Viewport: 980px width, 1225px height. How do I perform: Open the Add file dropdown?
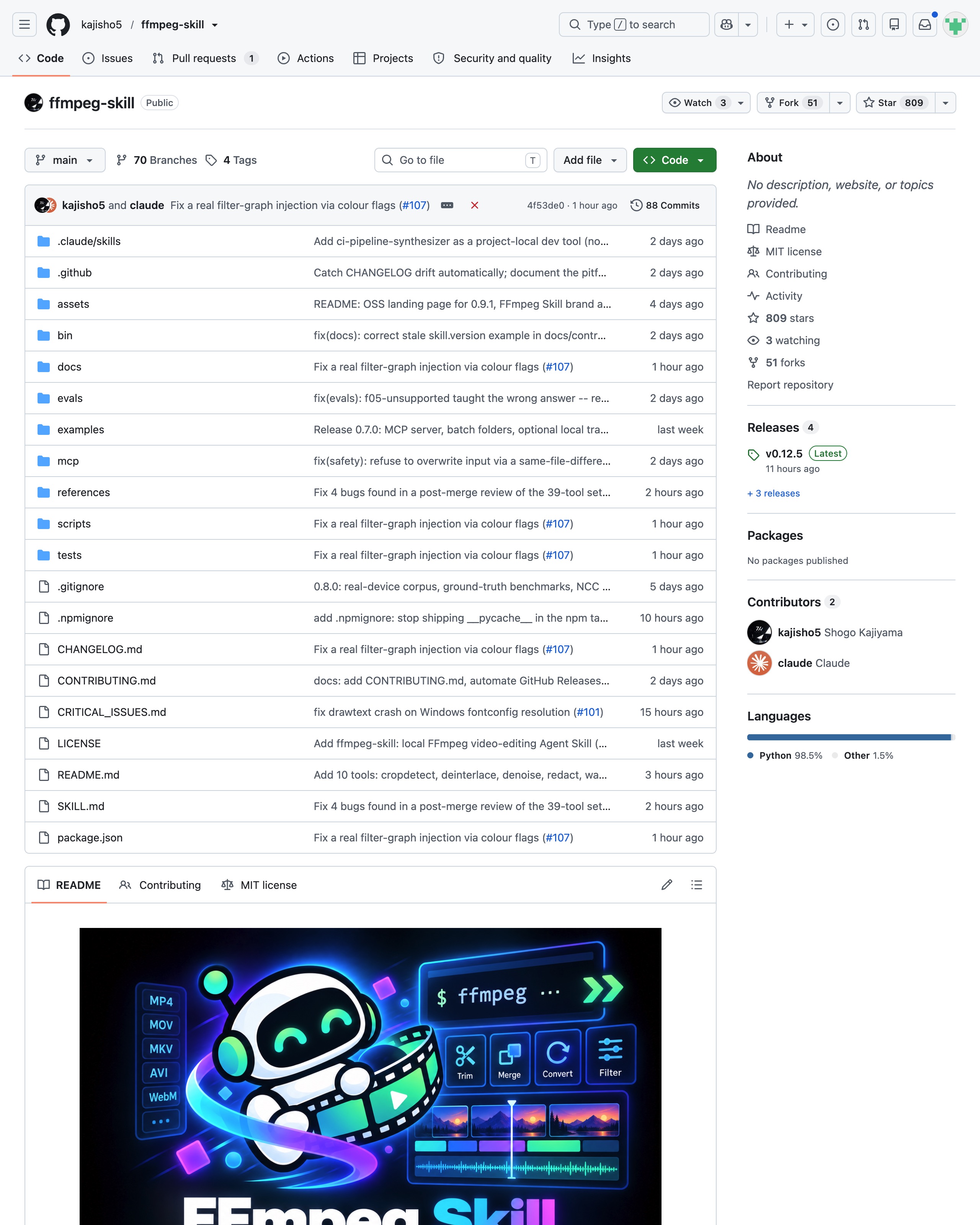590,160
